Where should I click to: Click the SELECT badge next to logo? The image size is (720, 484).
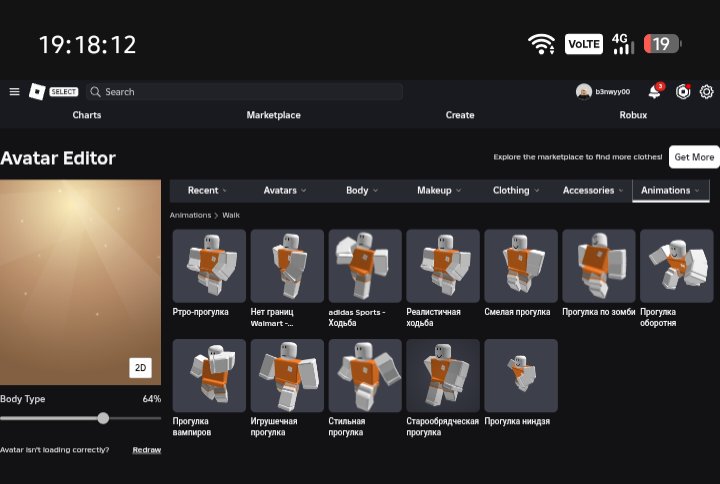(x=63, y=92)
